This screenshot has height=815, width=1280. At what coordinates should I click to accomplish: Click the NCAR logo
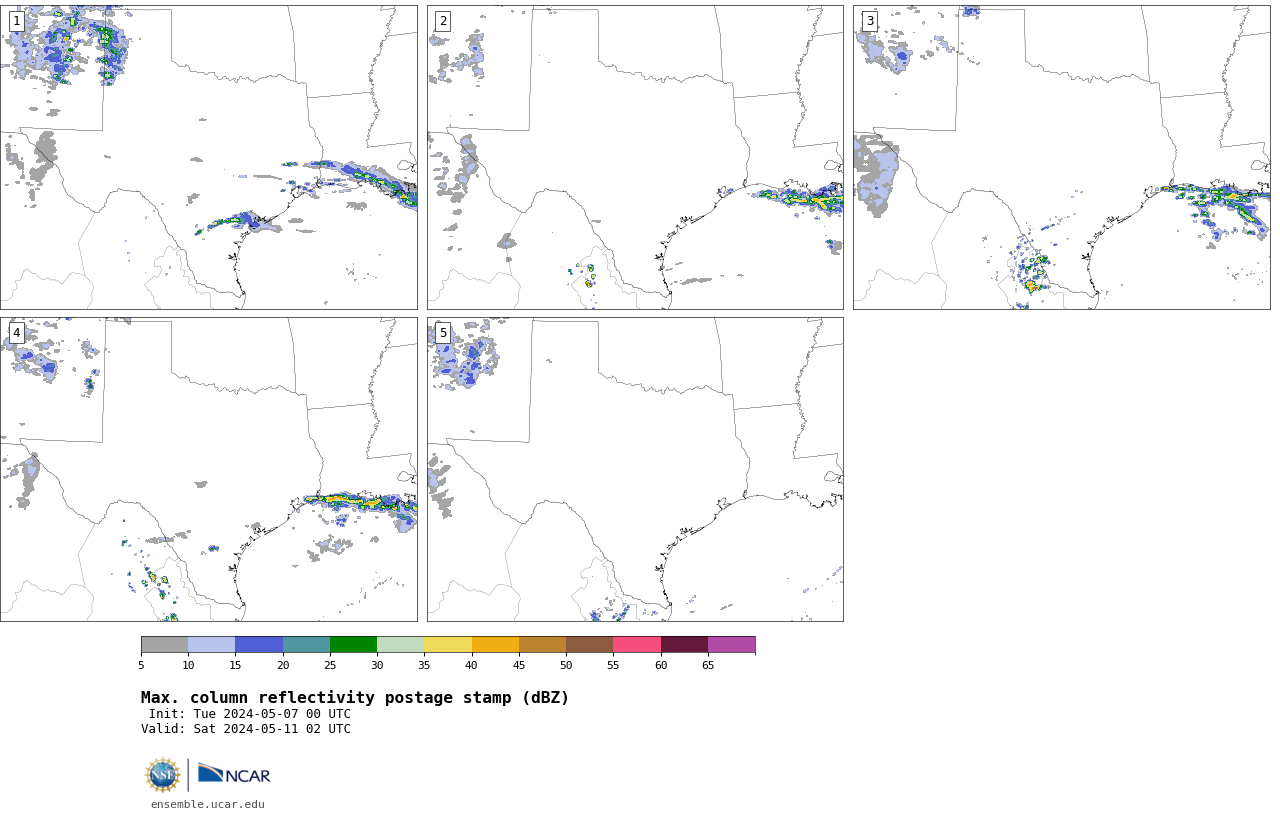click(234, 774)
